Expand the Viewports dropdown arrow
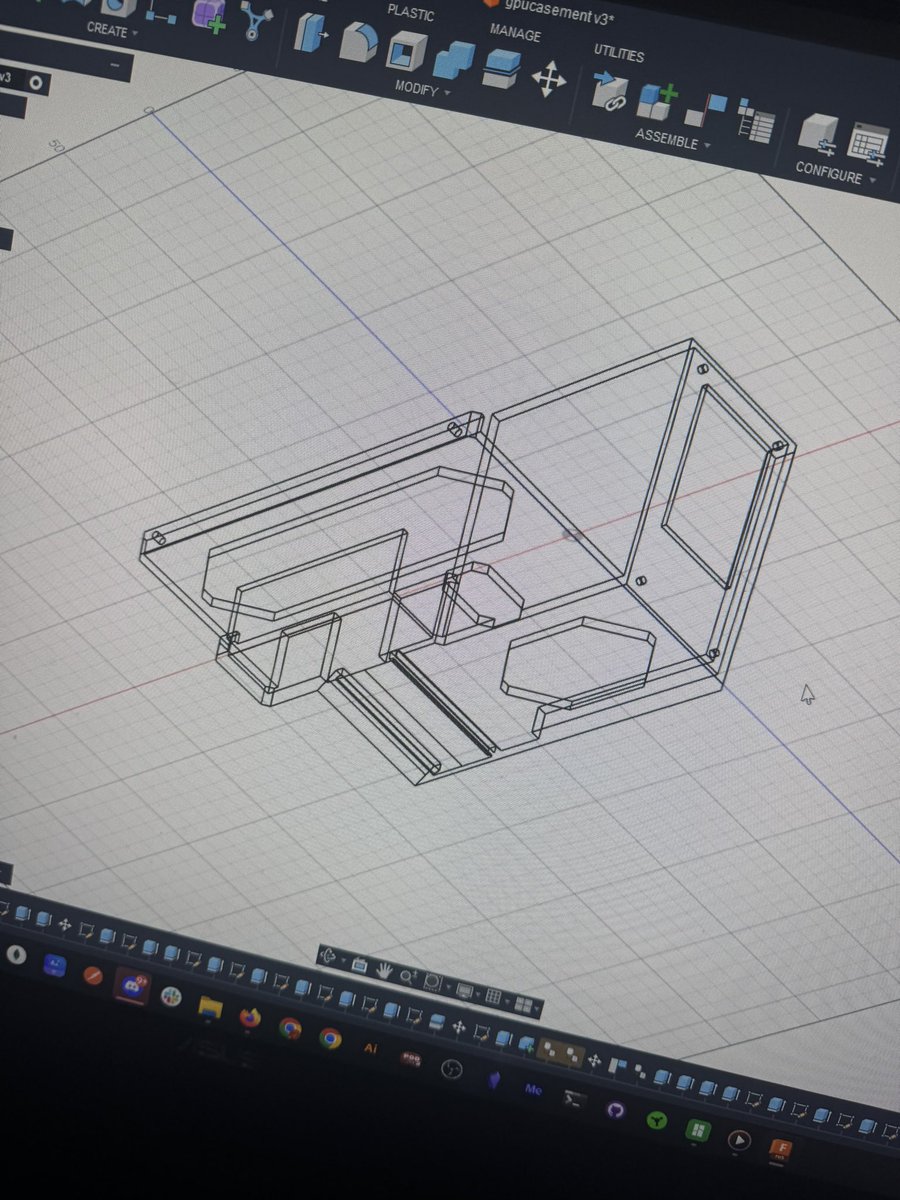This screenshot has height=1200, width=900. click(x=537, y=1008)
